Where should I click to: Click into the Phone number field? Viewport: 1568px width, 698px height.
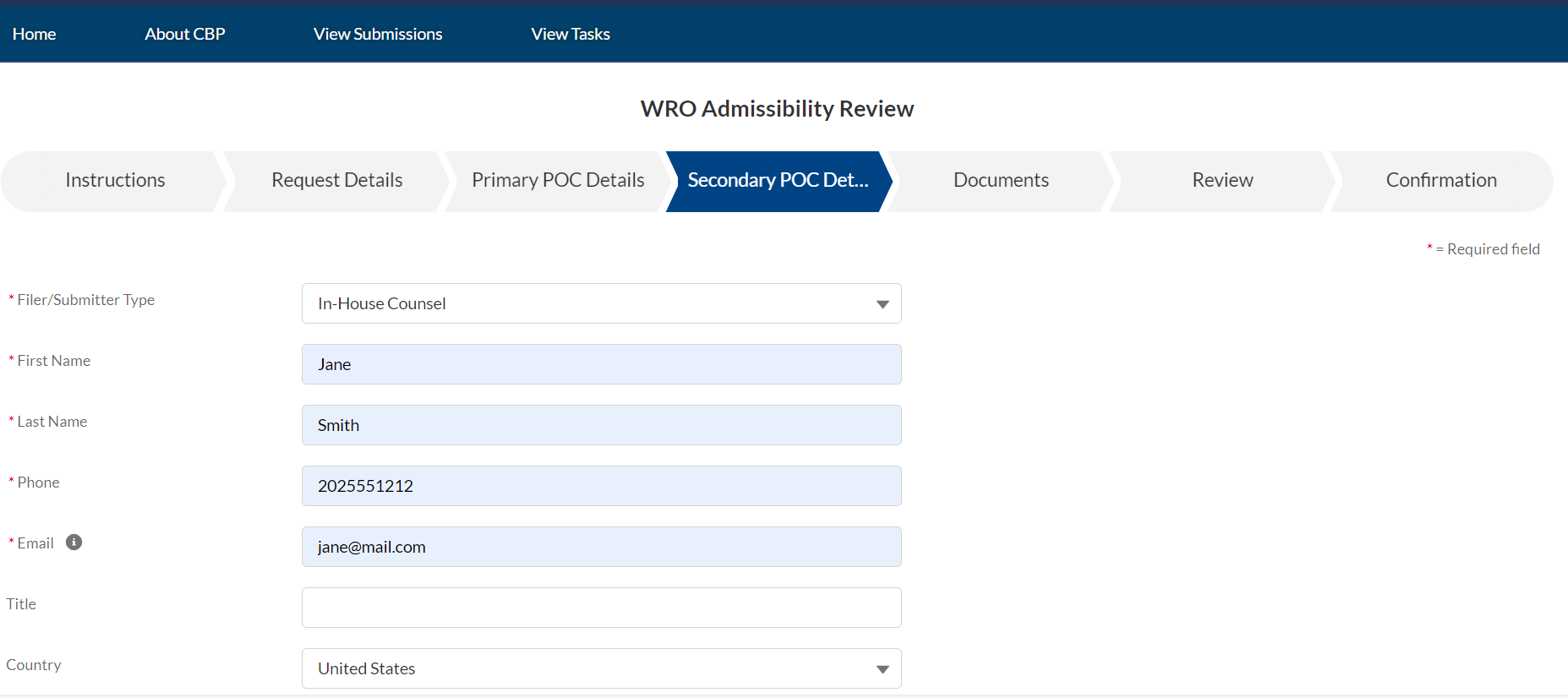600,486
